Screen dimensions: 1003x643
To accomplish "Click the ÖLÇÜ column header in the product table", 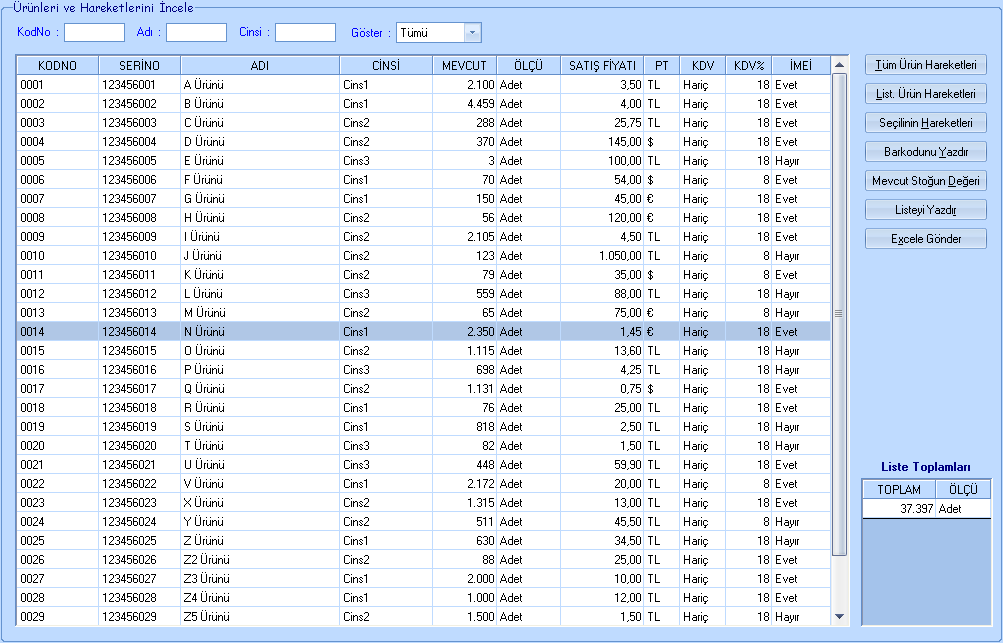I will pyautogui.click(x=528, y=65).
